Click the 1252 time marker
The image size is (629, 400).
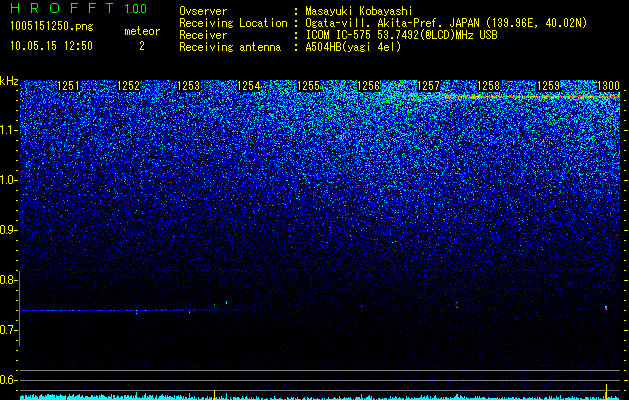click(x=128, y=86)
